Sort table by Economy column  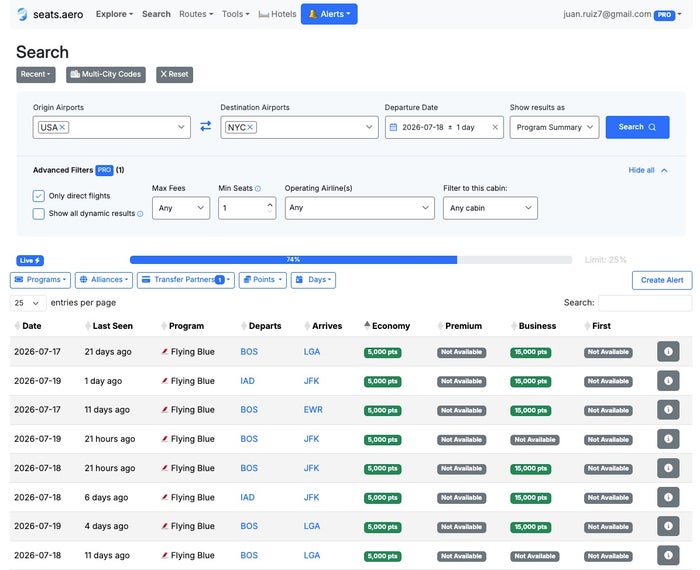point(387,326)
